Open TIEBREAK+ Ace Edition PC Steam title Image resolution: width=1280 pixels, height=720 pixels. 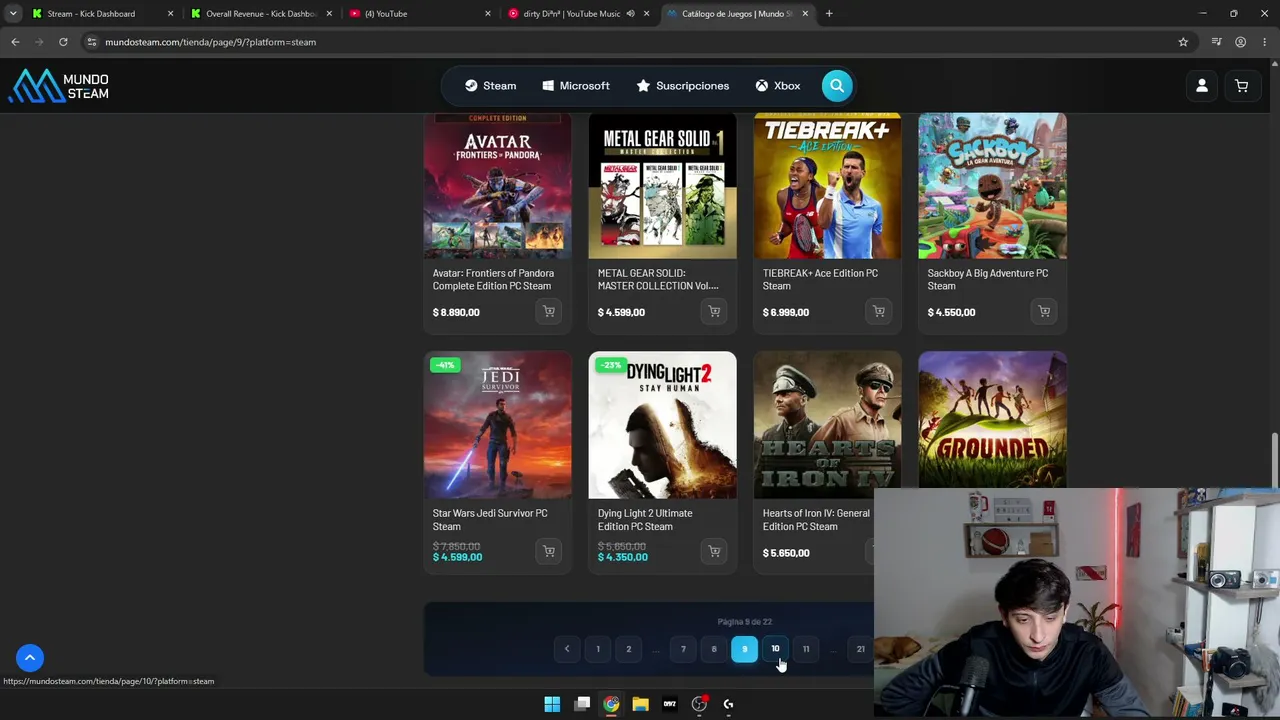[820, 279]
